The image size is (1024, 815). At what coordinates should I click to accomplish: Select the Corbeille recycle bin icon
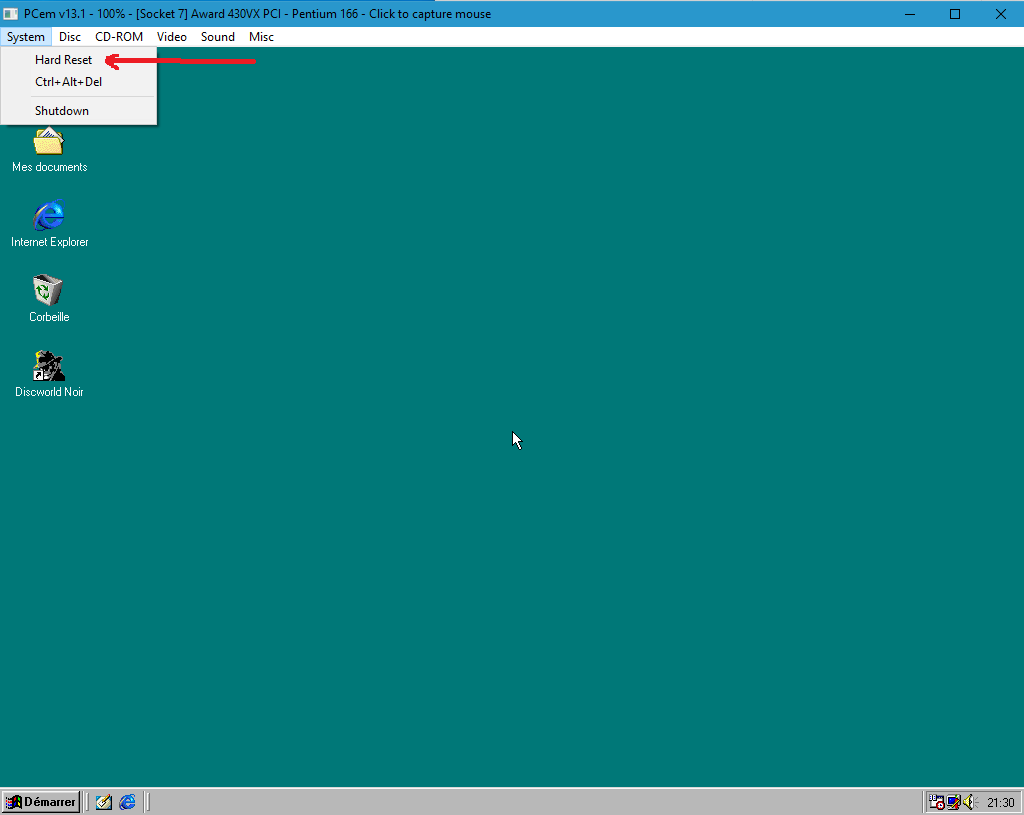tap(49, 290)
